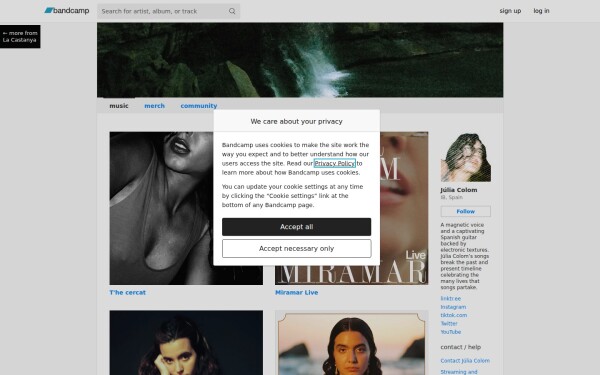Open the YouTube link

(450, 332)
